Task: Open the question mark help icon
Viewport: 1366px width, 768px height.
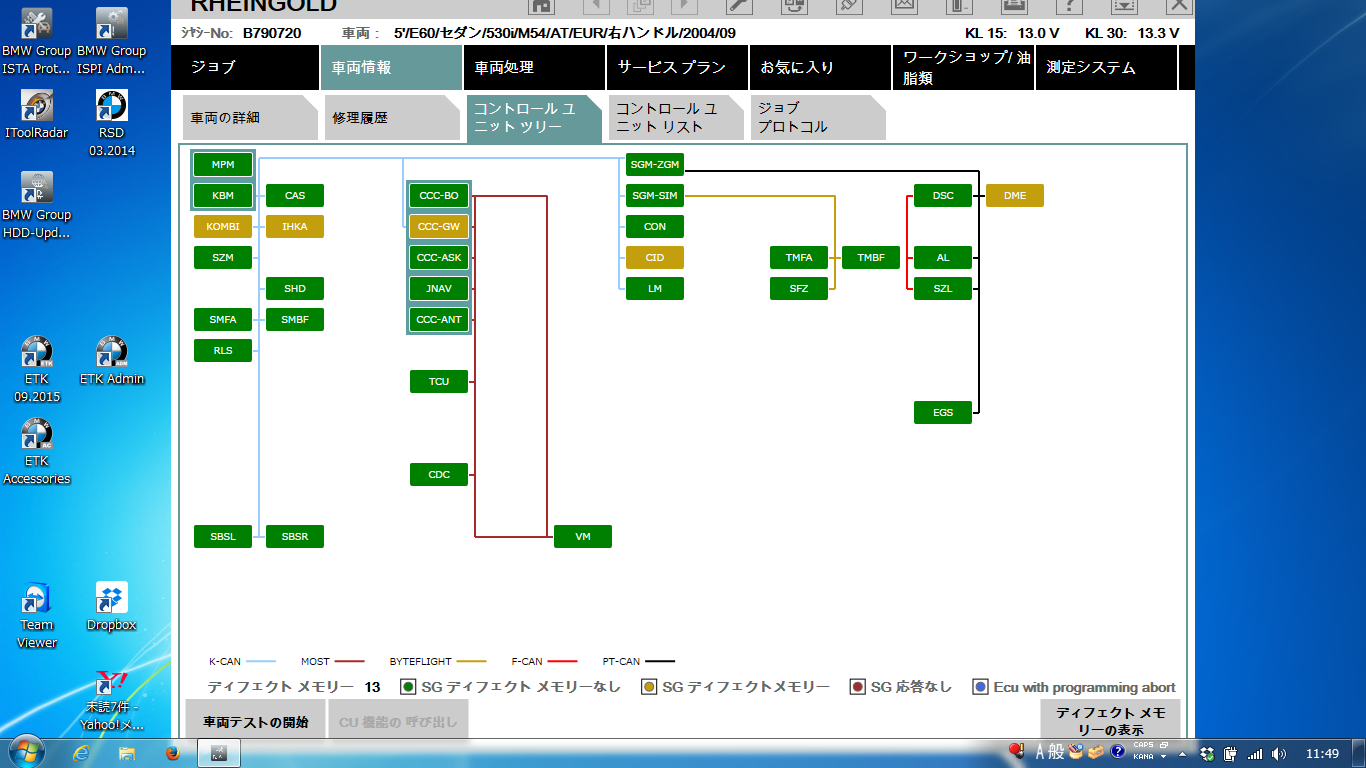Action: pyautogui.click(x=1069, y=6)
